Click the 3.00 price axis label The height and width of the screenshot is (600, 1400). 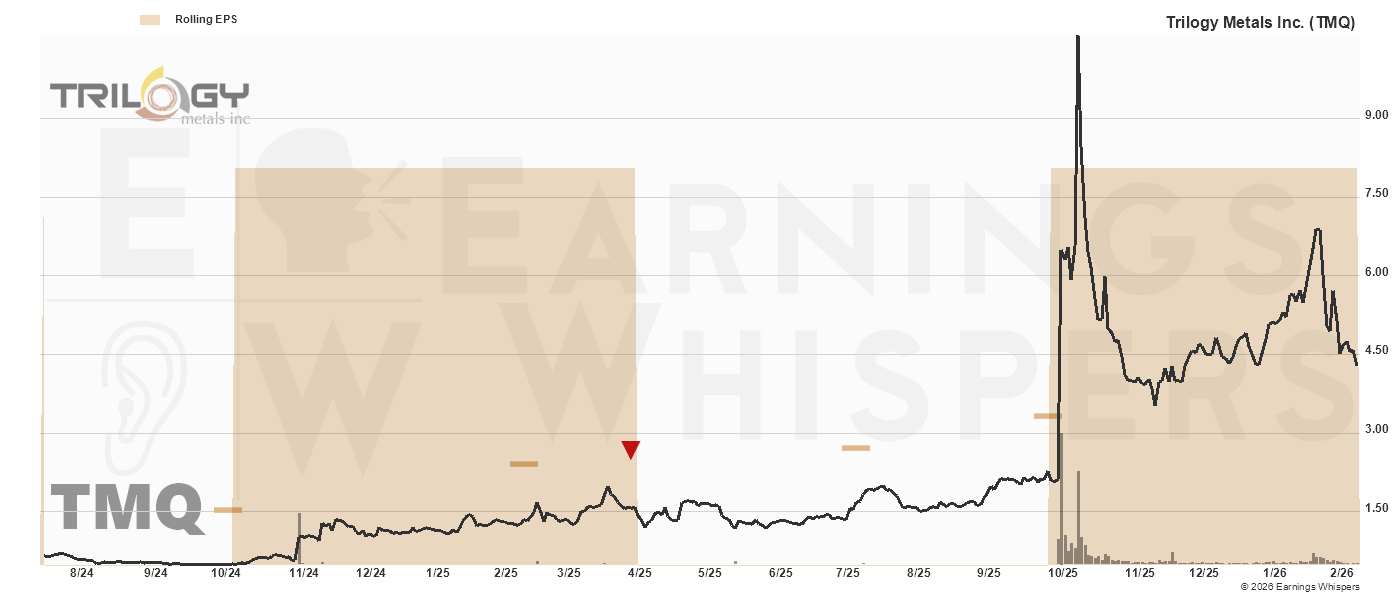coord(1377,429)
